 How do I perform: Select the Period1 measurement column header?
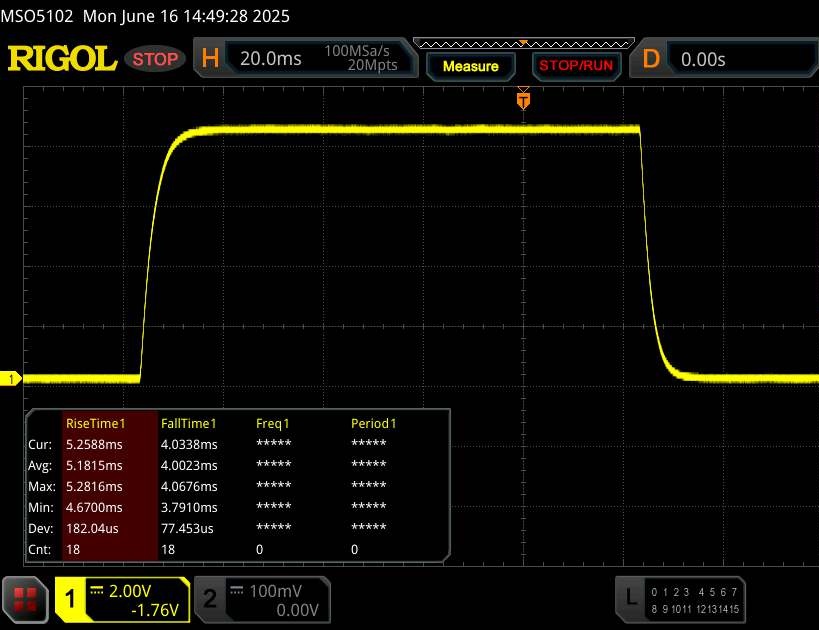pyautogui.click(x=373, y=424)
